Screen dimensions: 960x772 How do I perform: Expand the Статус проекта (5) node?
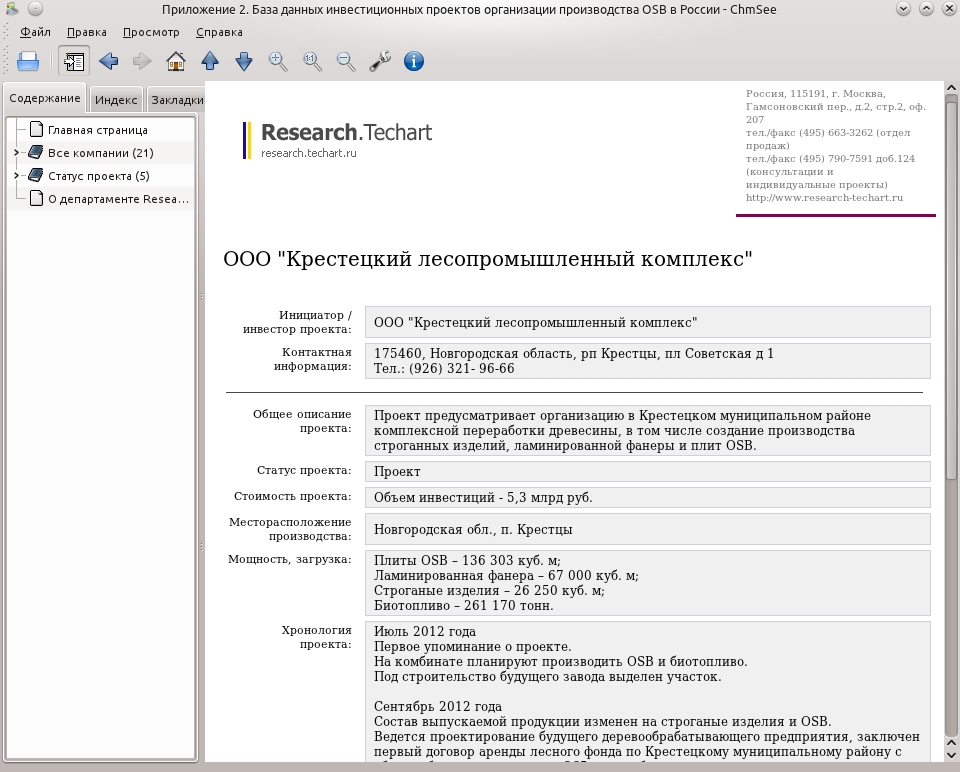click(x=17, y=176)
